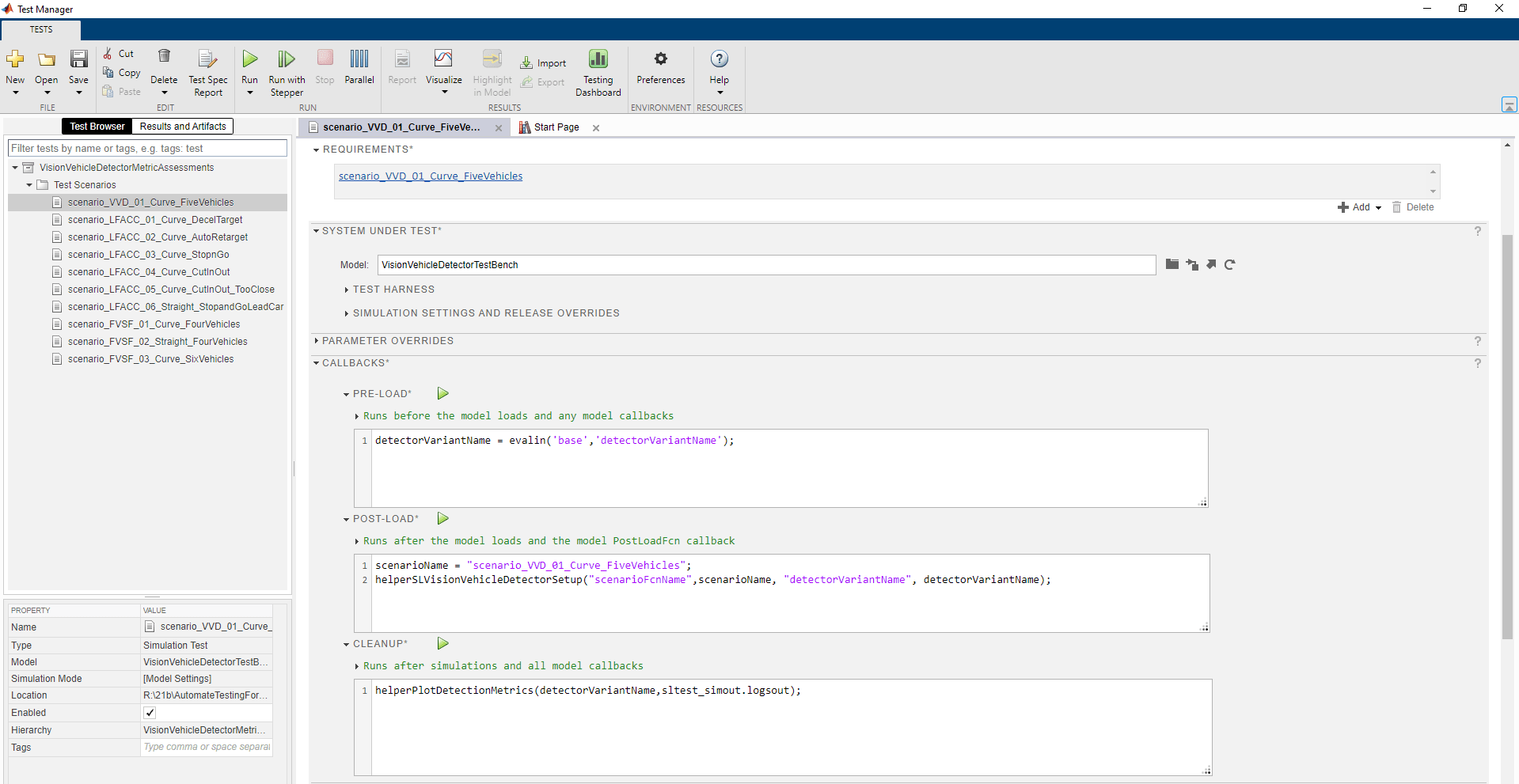Click the Help question mark icon in toolstrip
Screen dimensions: 1519x784
pyautogui.click(x=720, y=59)
